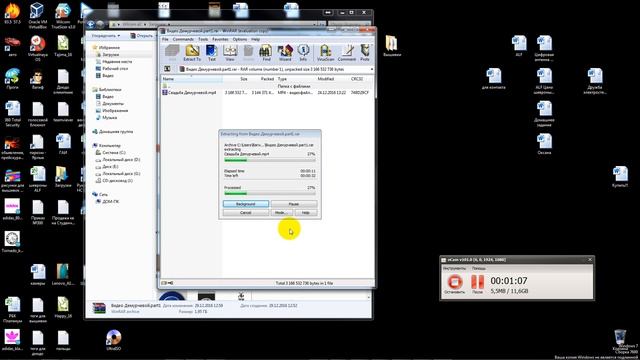This screenshot has height=360, width=640.
Task: Click the Processed total progress bar
Action: [269, 193]
